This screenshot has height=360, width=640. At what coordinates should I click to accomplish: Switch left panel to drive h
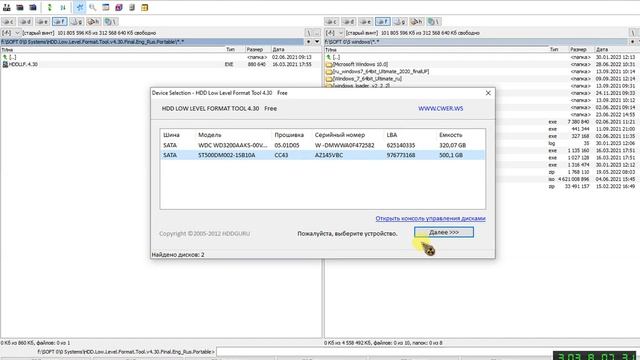pos(93,22)
